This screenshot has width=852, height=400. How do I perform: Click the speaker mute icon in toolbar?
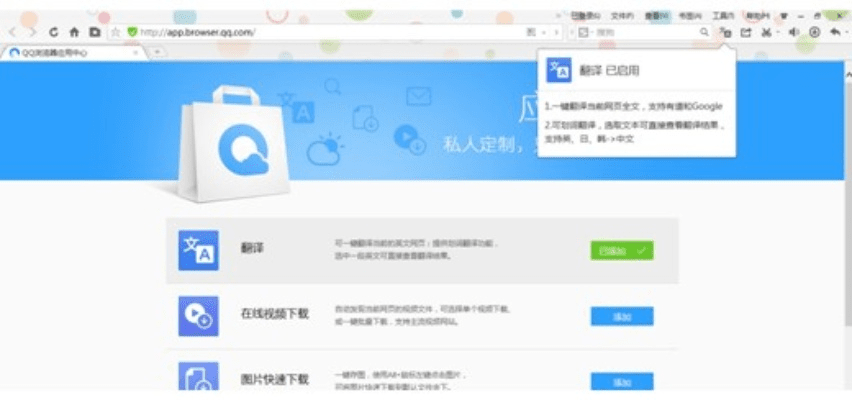[793, 33]
